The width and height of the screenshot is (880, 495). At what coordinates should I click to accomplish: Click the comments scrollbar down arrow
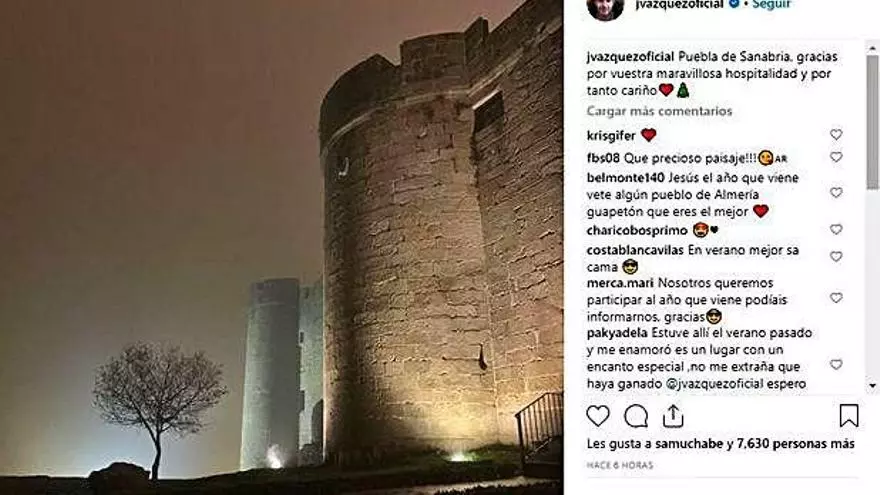tap(872, 386)
